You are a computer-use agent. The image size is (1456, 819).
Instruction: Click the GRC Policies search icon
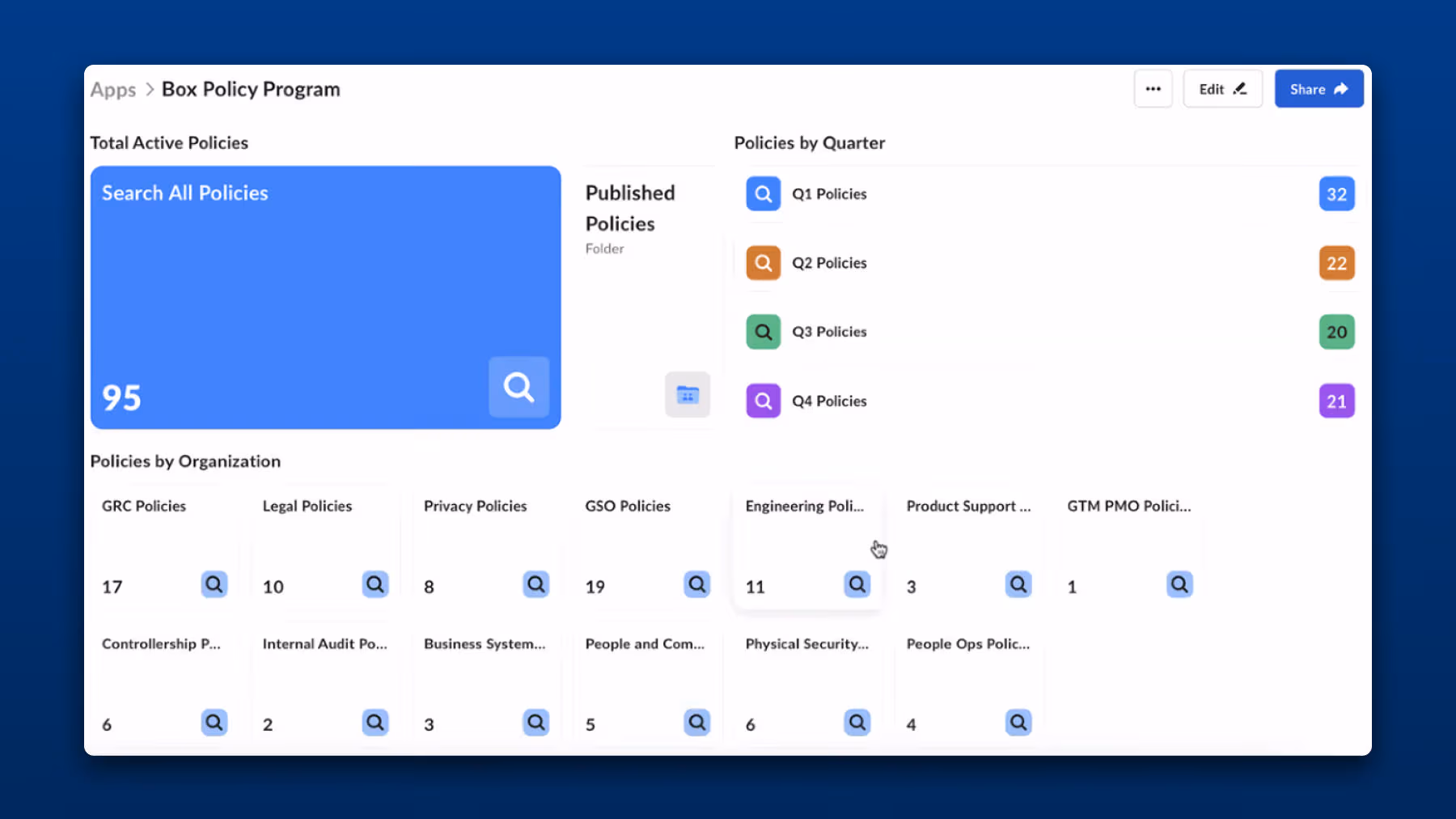214,584
